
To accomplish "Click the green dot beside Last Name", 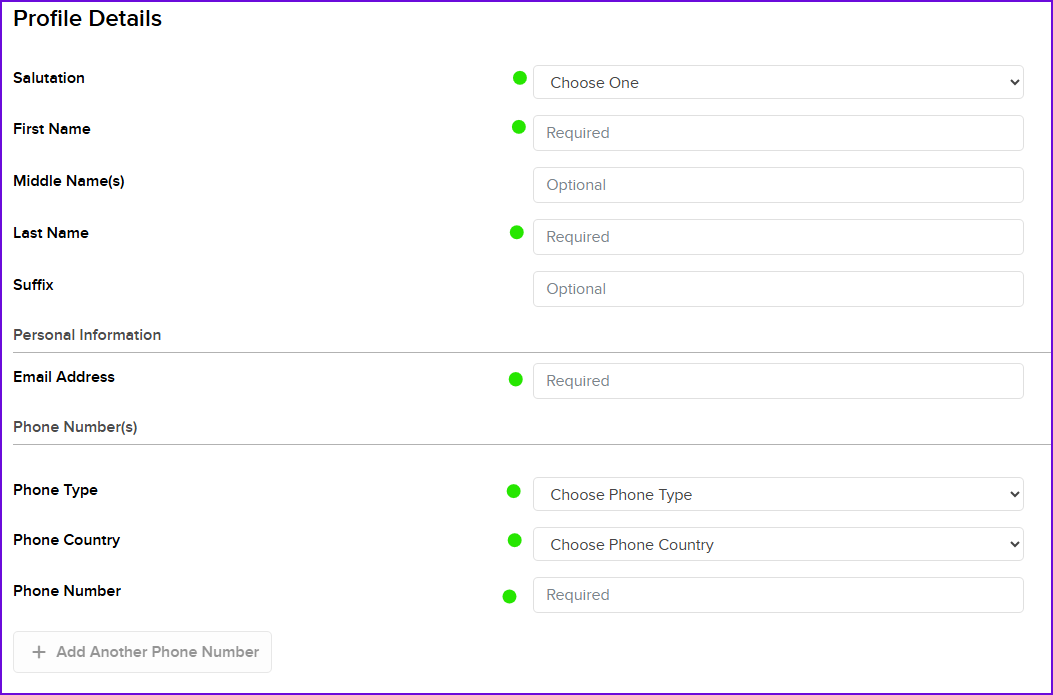I will [x=516, y=232].
